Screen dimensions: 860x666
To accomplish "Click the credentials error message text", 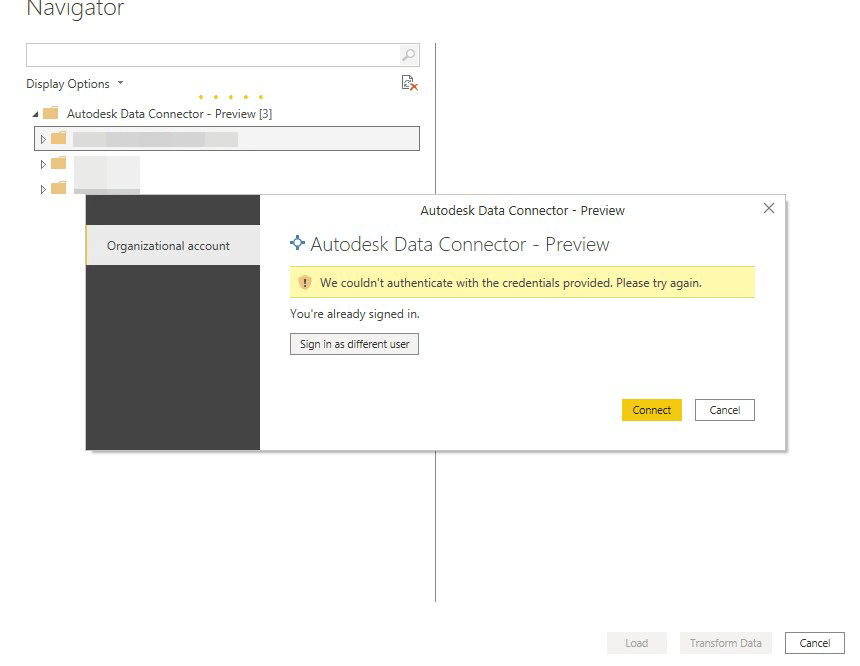I will click(x=511, y=283).
